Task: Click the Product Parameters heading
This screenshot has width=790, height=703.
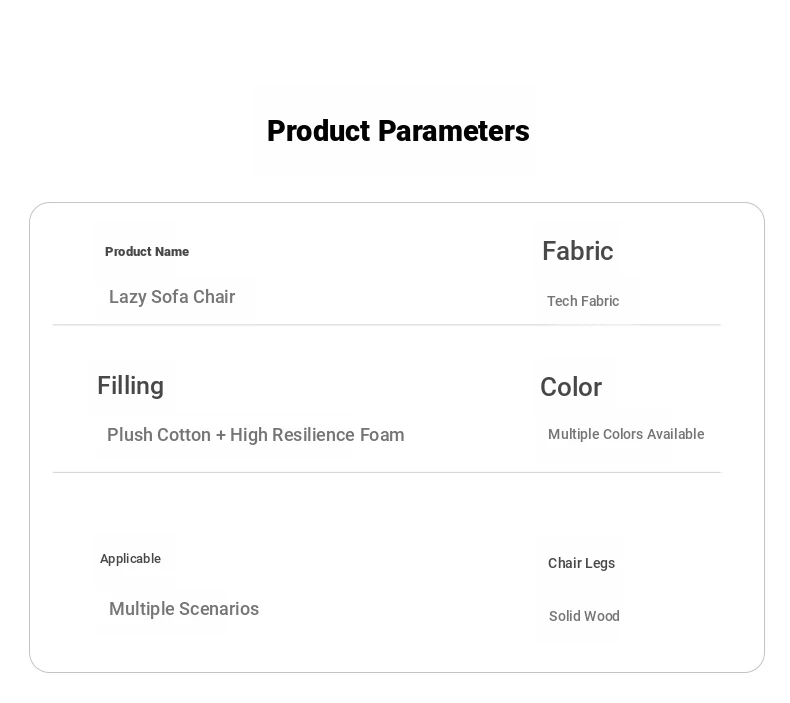Action: click(x=398, y=131)
